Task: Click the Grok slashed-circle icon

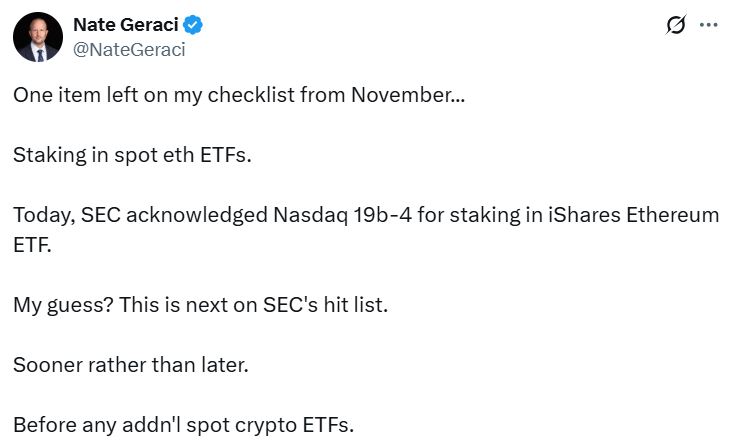Action: 677,26
